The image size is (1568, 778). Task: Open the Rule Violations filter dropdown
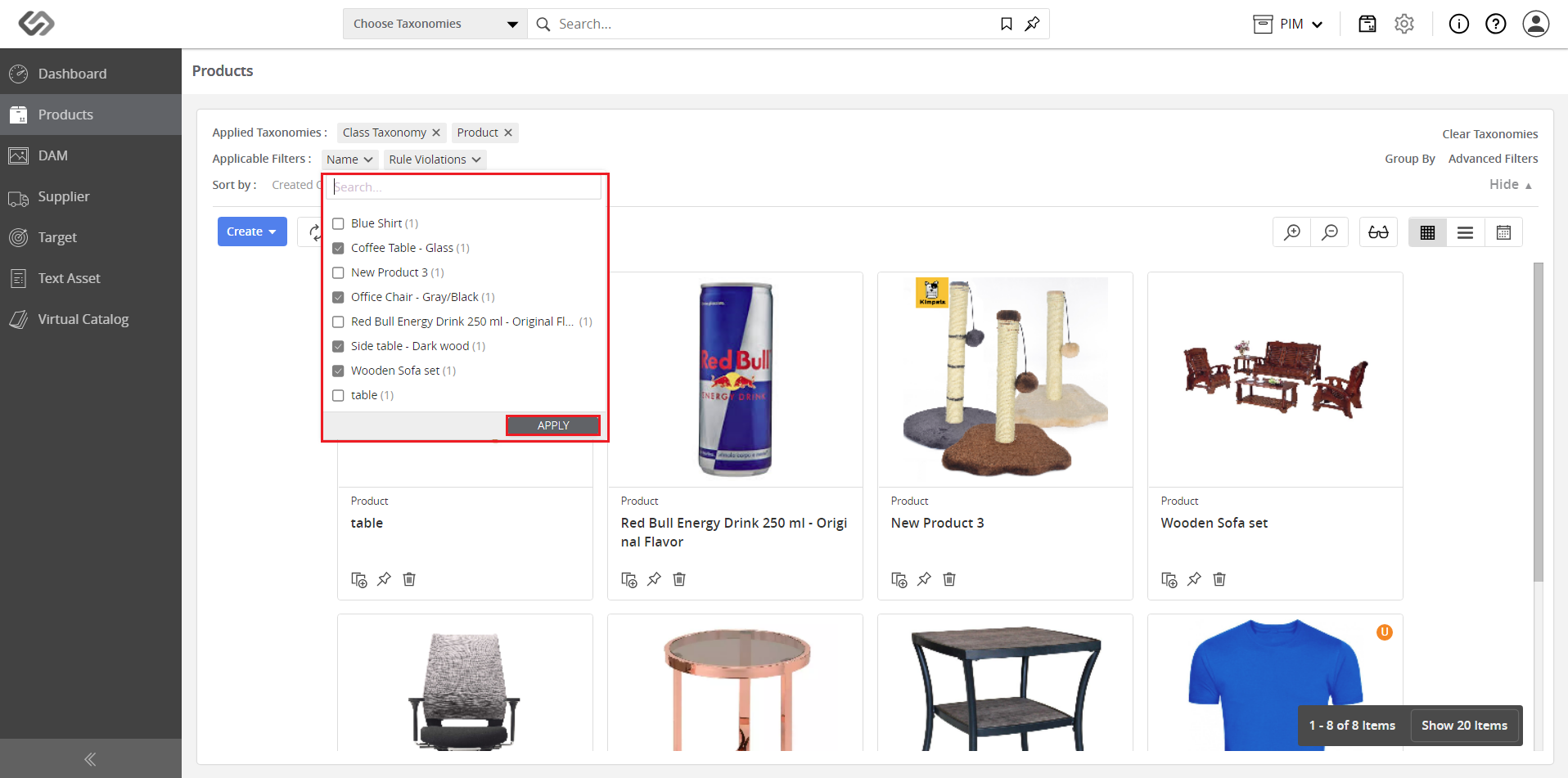click(435, 160)
